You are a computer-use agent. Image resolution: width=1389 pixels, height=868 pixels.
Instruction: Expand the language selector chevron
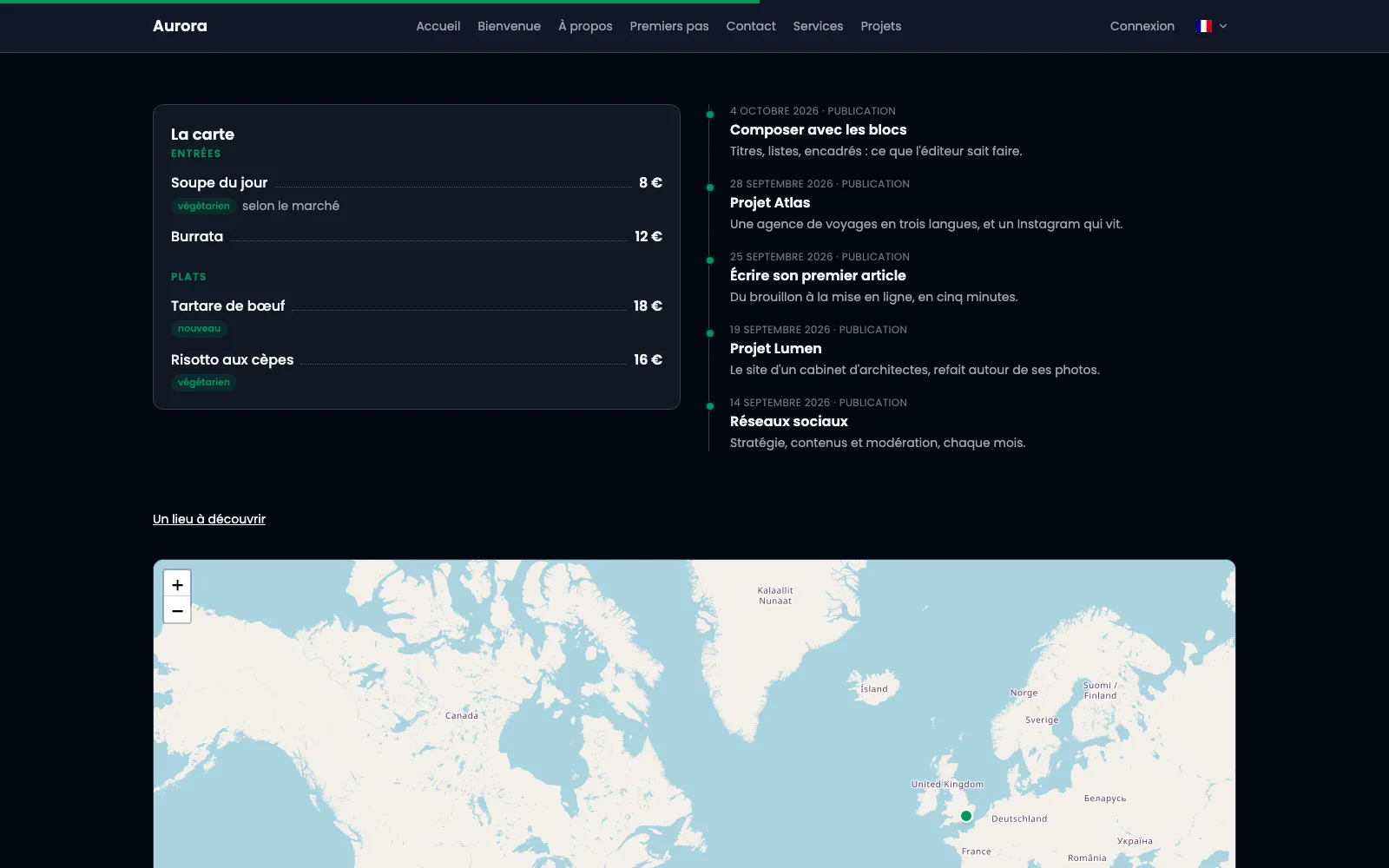coord(1223,26)
